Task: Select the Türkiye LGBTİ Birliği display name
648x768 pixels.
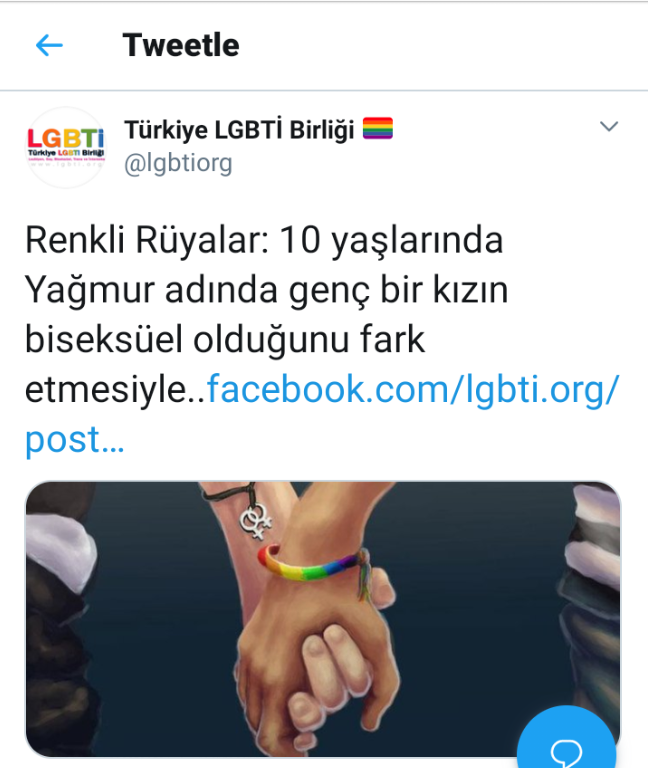Action: 239,130
